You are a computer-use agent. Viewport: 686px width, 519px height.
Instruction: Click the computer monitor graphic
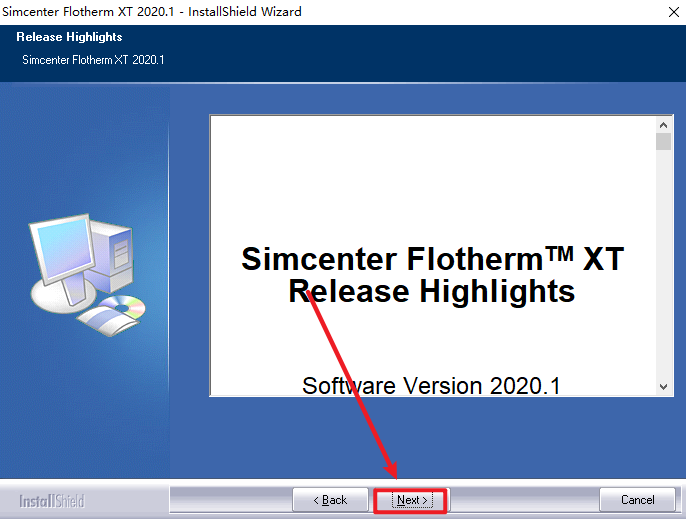pyautogui.click(x=63, y=252)
